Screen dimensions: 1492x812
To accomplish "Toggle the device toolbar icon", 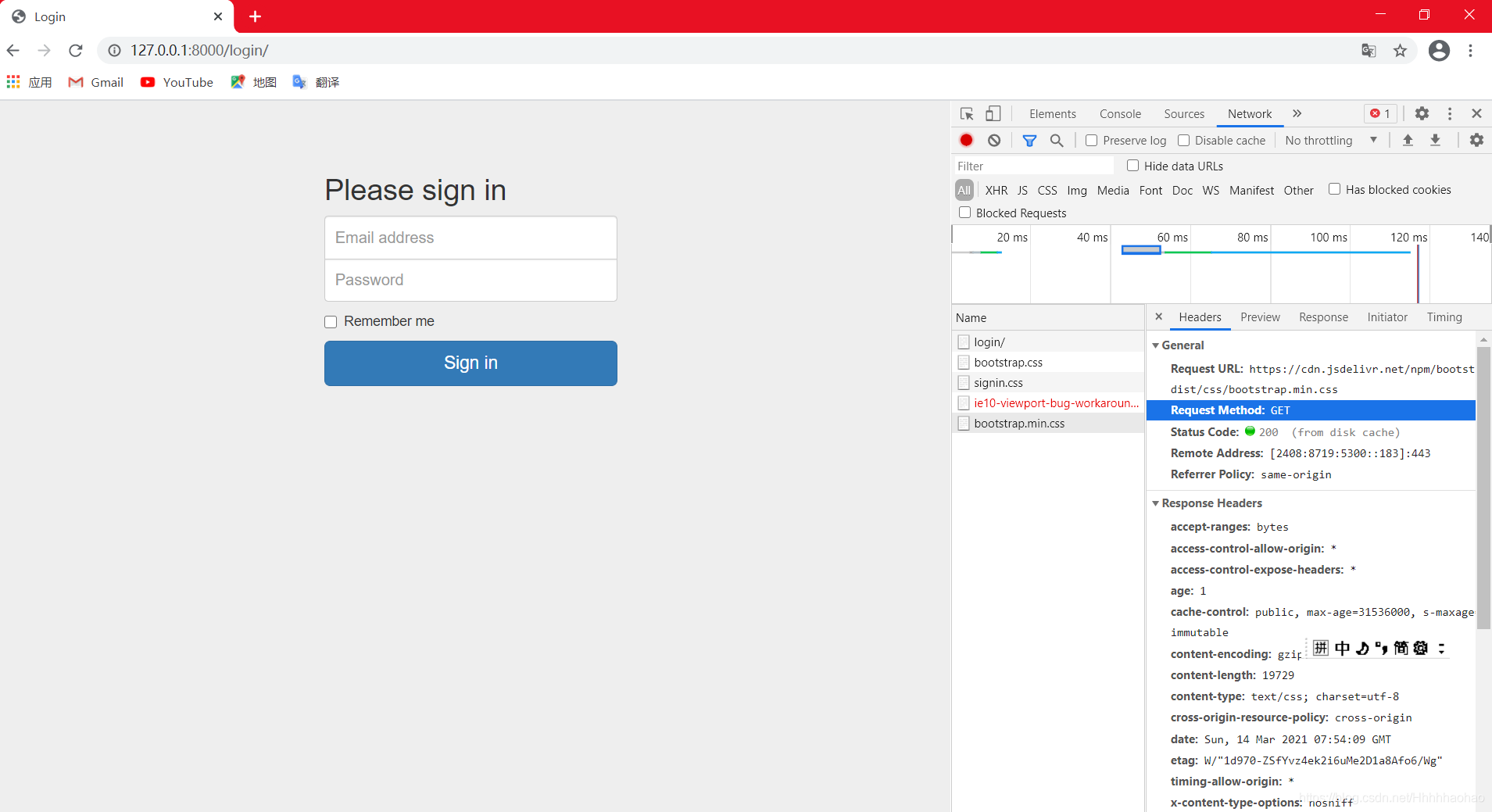I will pyautogui.click(x=993, y=114).
